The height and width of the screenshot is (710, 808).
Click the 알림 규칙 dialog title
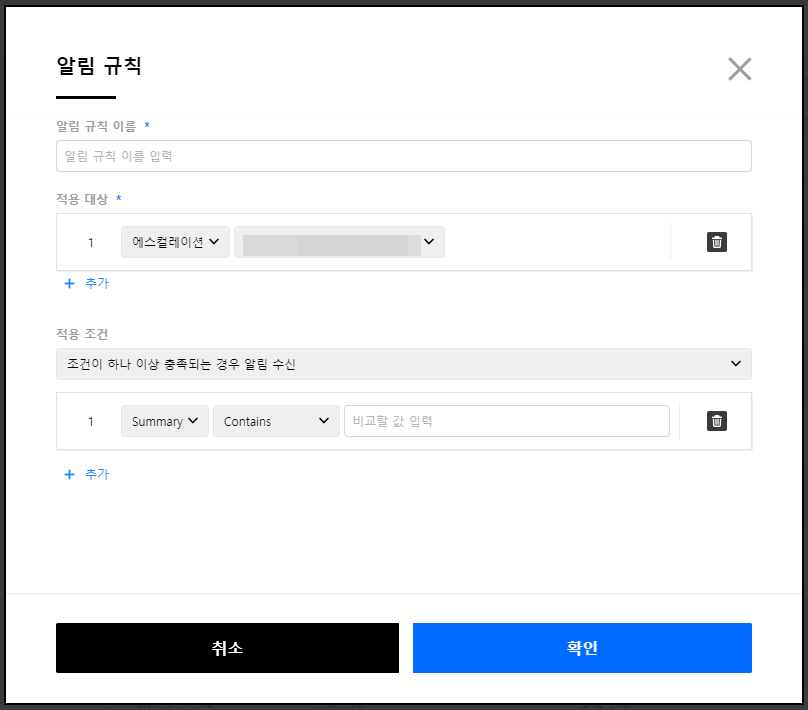[x=99, y=68]
